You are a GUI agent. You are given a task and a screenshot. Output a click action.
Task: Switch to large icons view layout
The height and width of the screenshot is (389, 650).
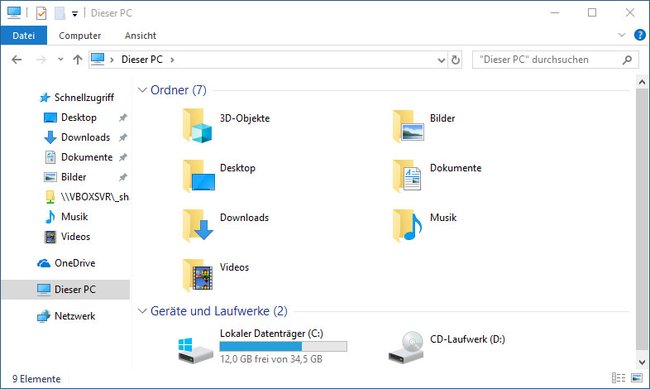(637, 378)
